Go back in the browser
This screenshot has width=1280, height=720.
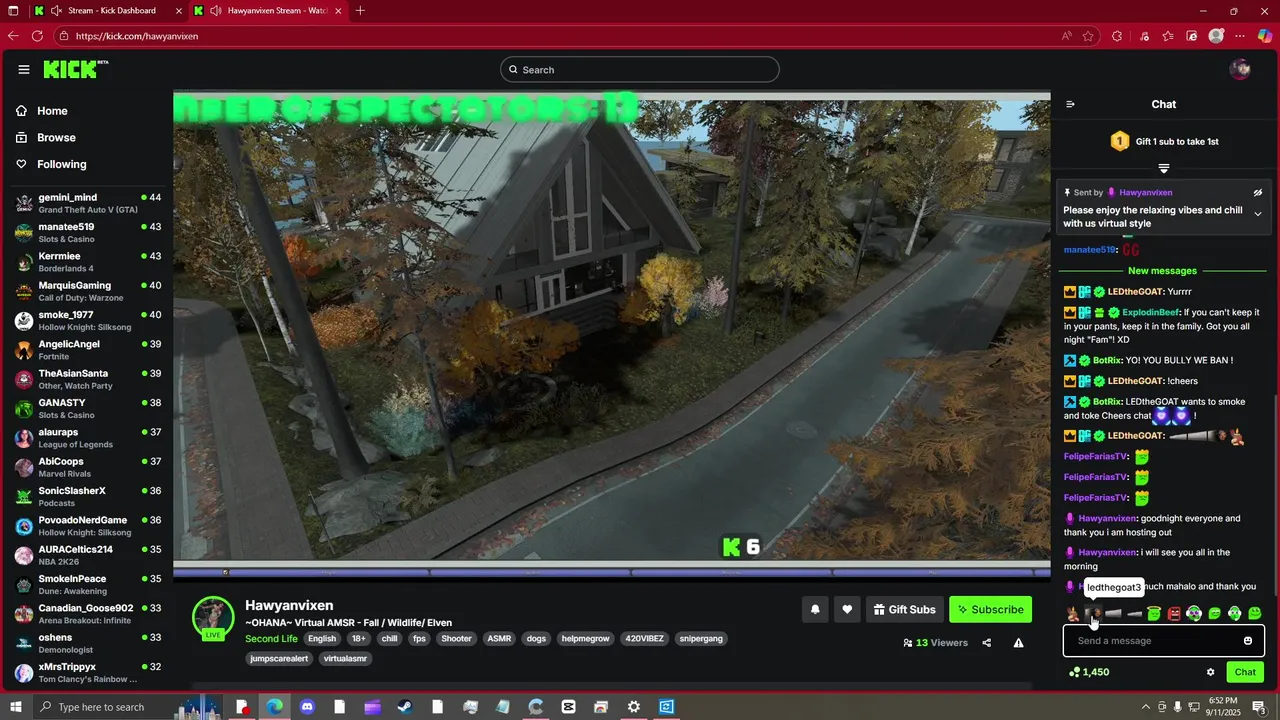click(13, 36)
